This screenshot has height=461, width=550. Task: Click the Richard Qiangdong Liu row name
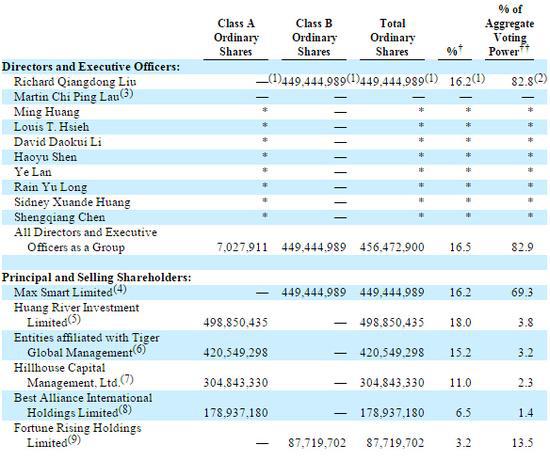pyautogui.click(x=75, y=82)
